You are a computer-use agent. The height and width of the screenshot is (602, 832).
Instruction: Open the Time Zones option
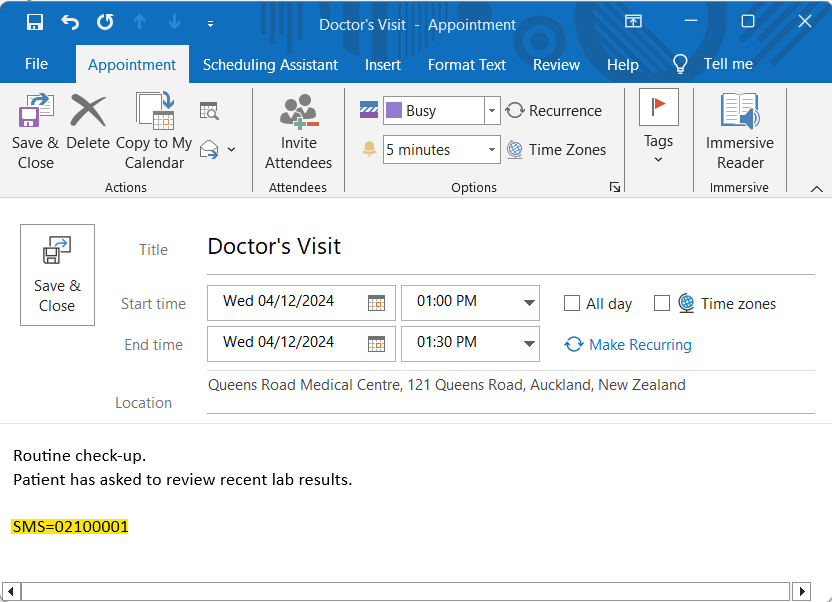(x=559, y=149)
